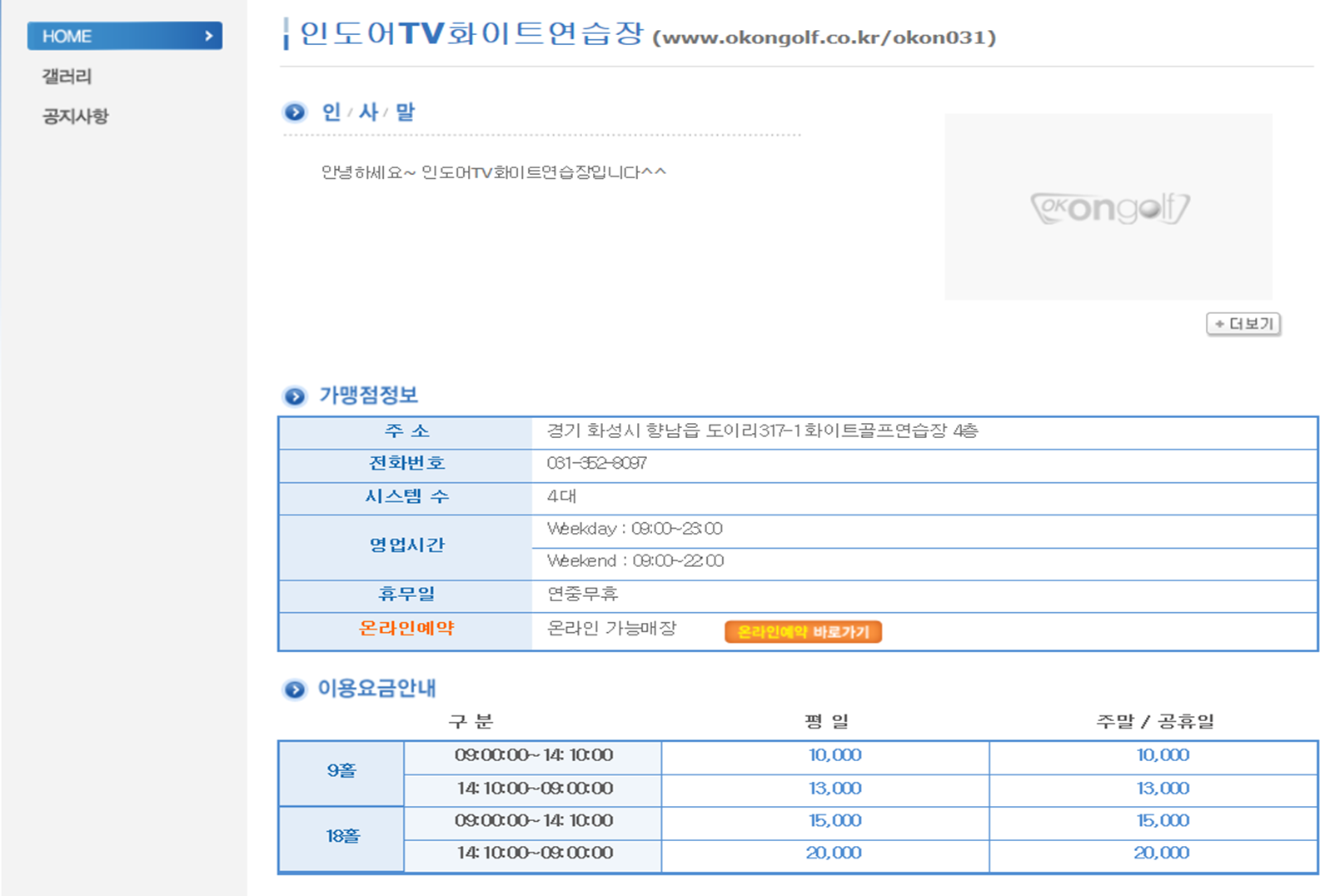Click the okongolf logo placeholder image

(1108, 207)
